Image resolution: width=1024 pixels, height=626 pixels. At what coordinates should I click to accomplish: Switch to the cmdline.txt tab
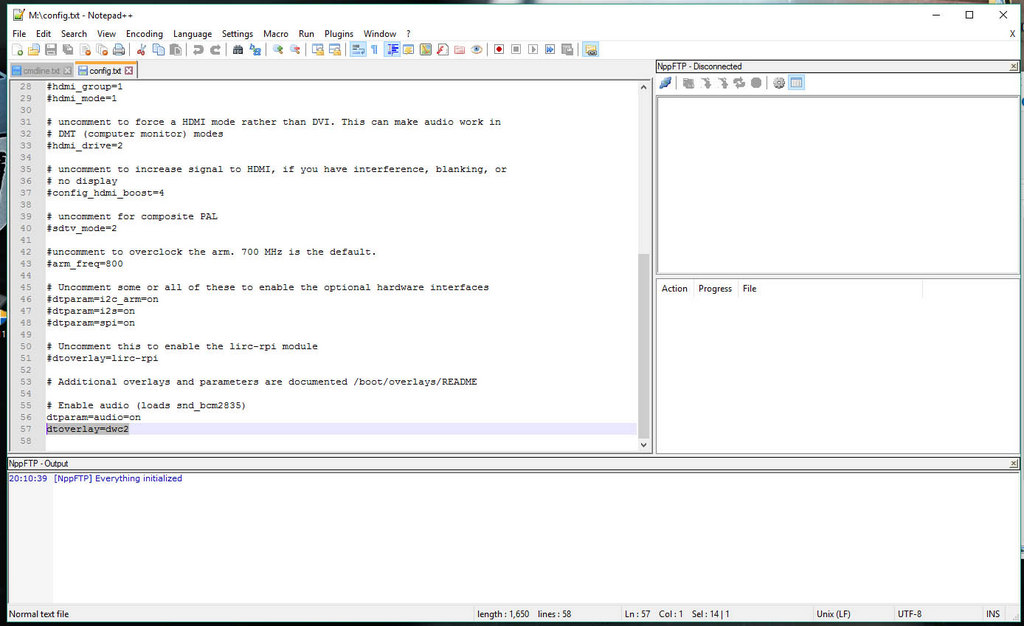click(x=41, y=71)
